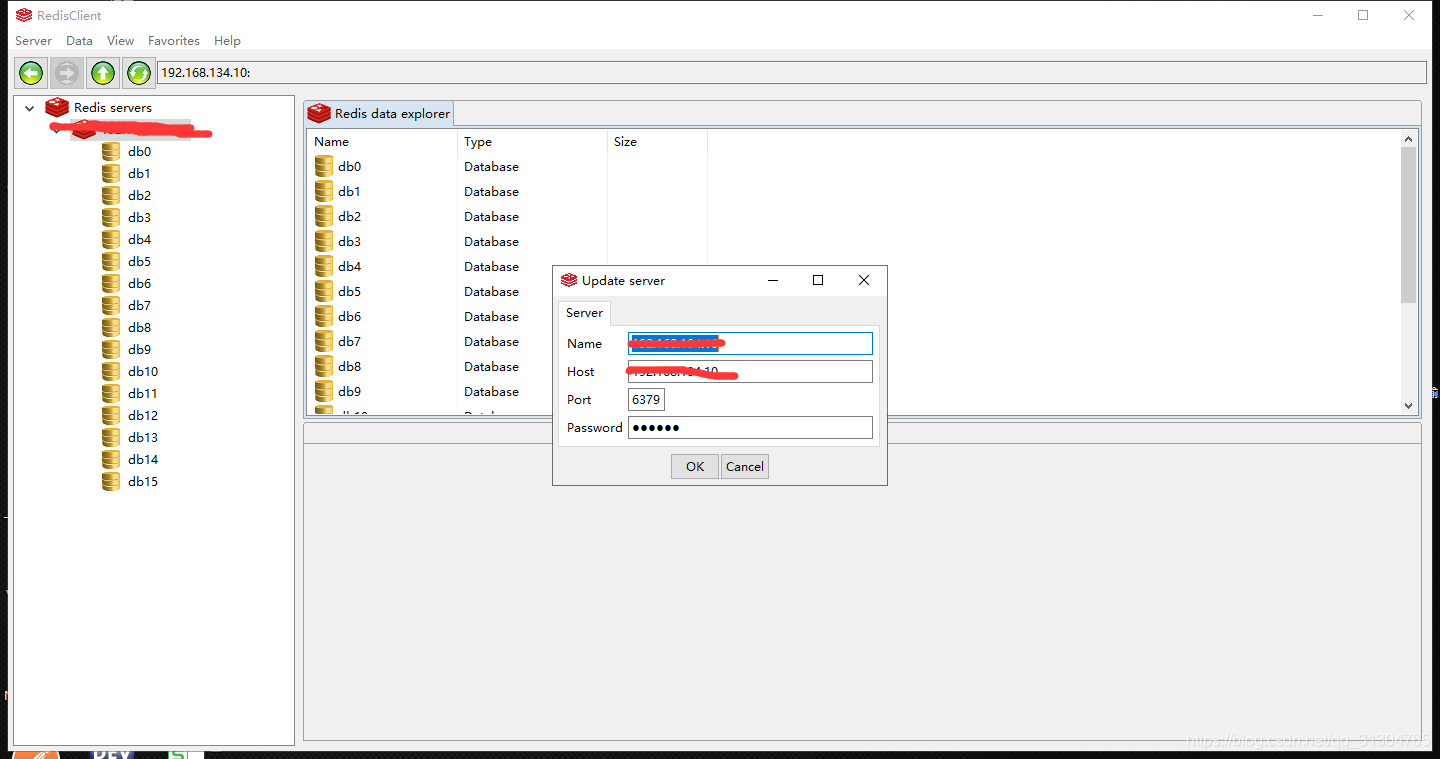The image size is (1440, 759).
Task: Click the db0 database icon in tree
Action: point(111,151)
